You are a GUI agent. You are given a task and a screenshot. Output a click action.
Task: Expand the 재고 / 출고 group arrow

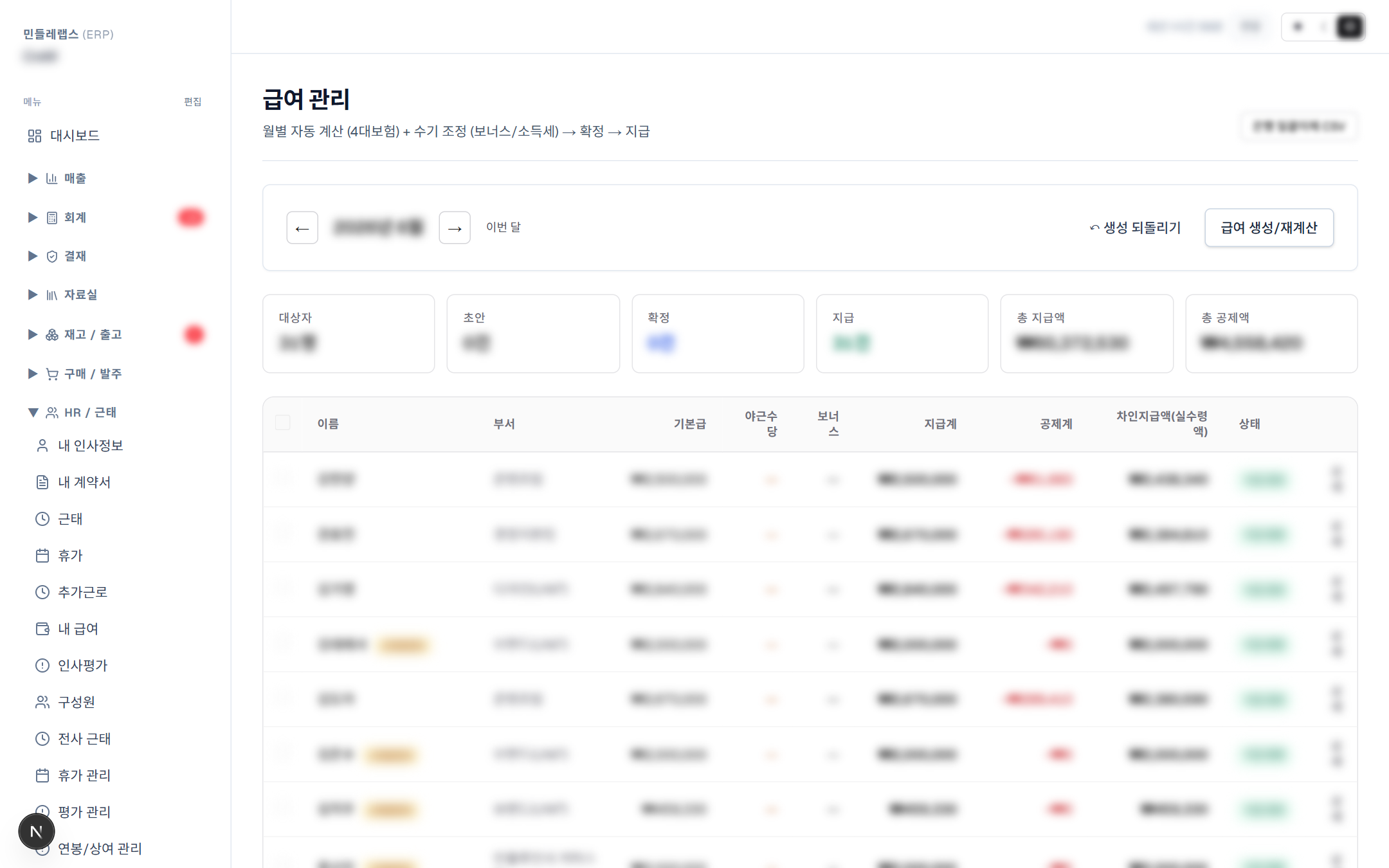(x=32, y=334)
